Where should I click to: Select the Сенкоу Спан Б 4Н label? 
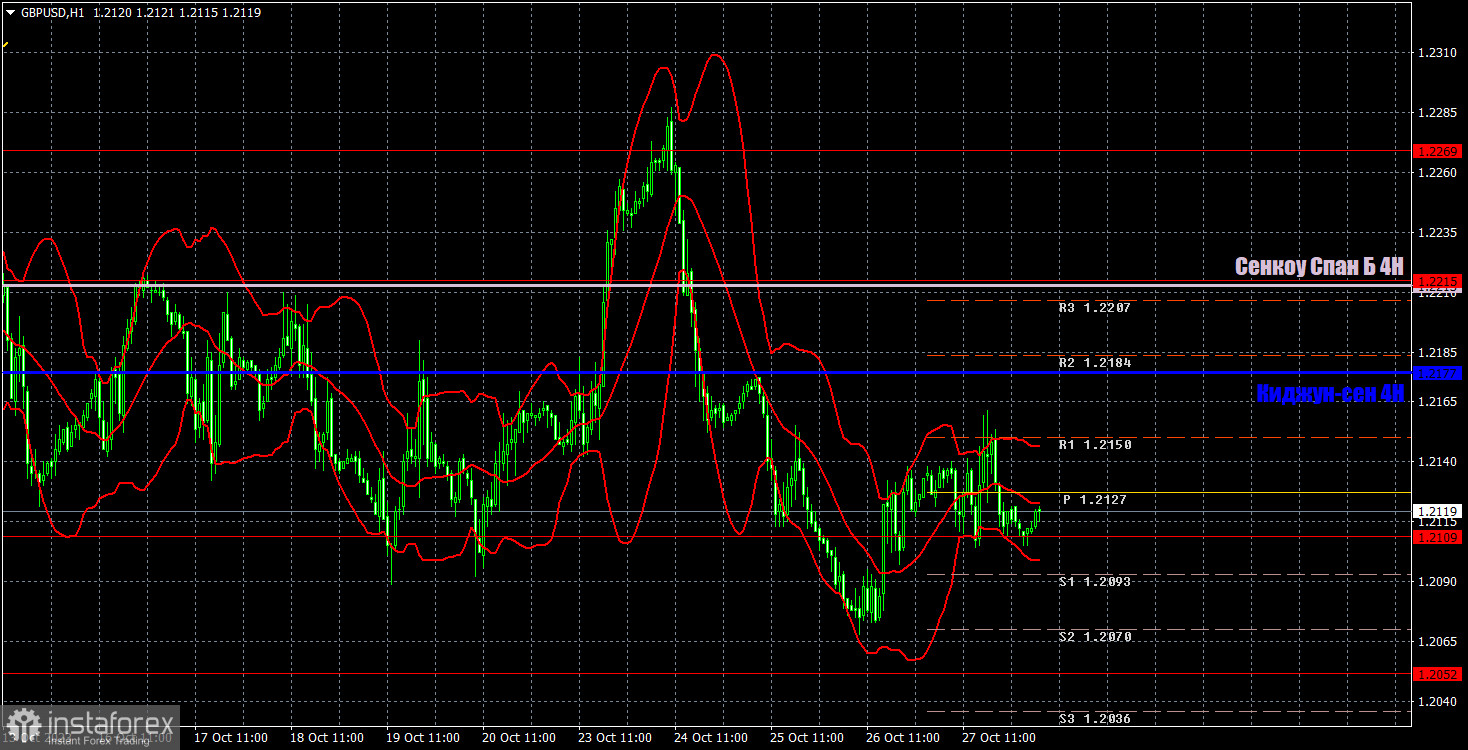click(1319, 267)
